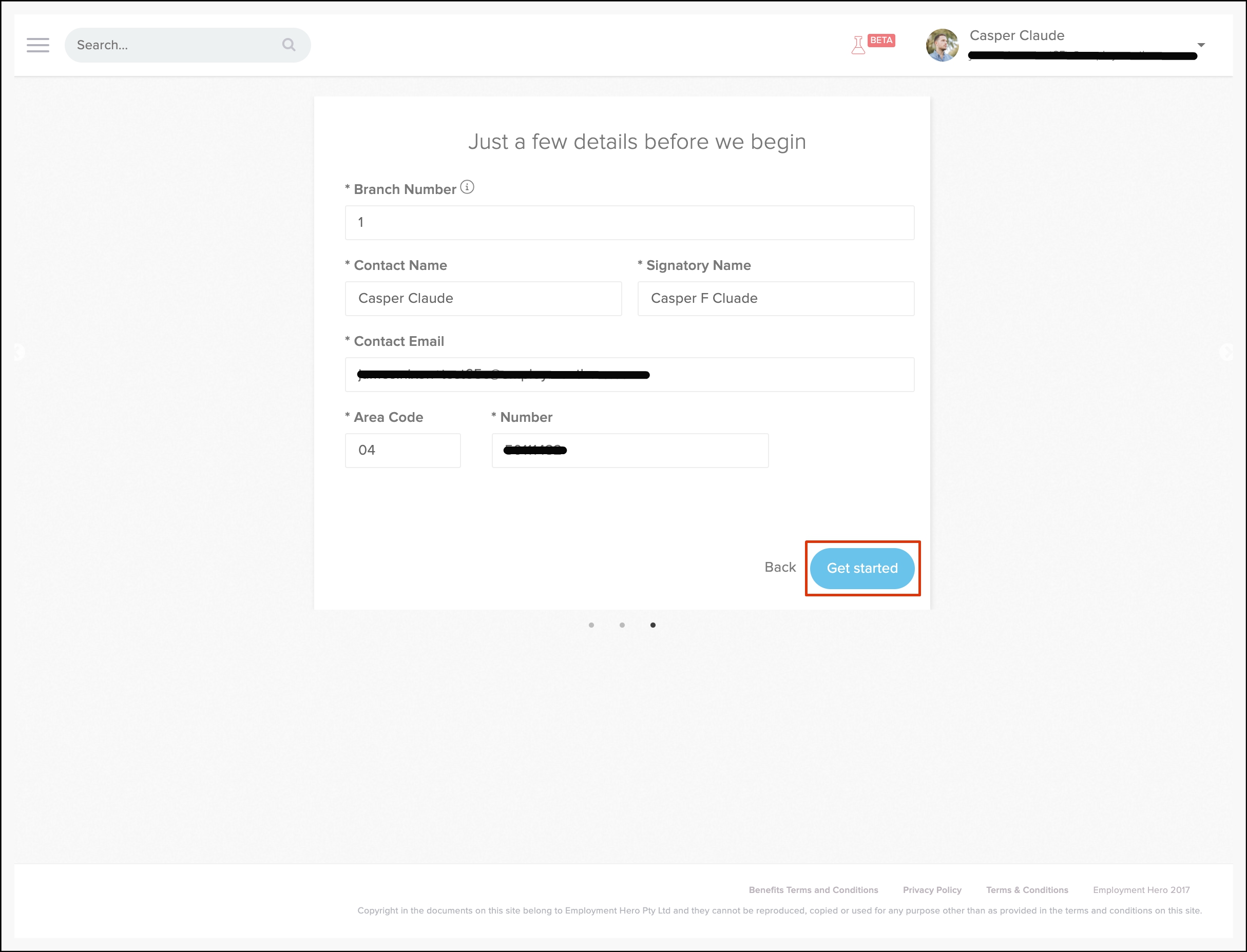
Task: Click the right carousel arrow
Action: click(x=1226, y=352)
